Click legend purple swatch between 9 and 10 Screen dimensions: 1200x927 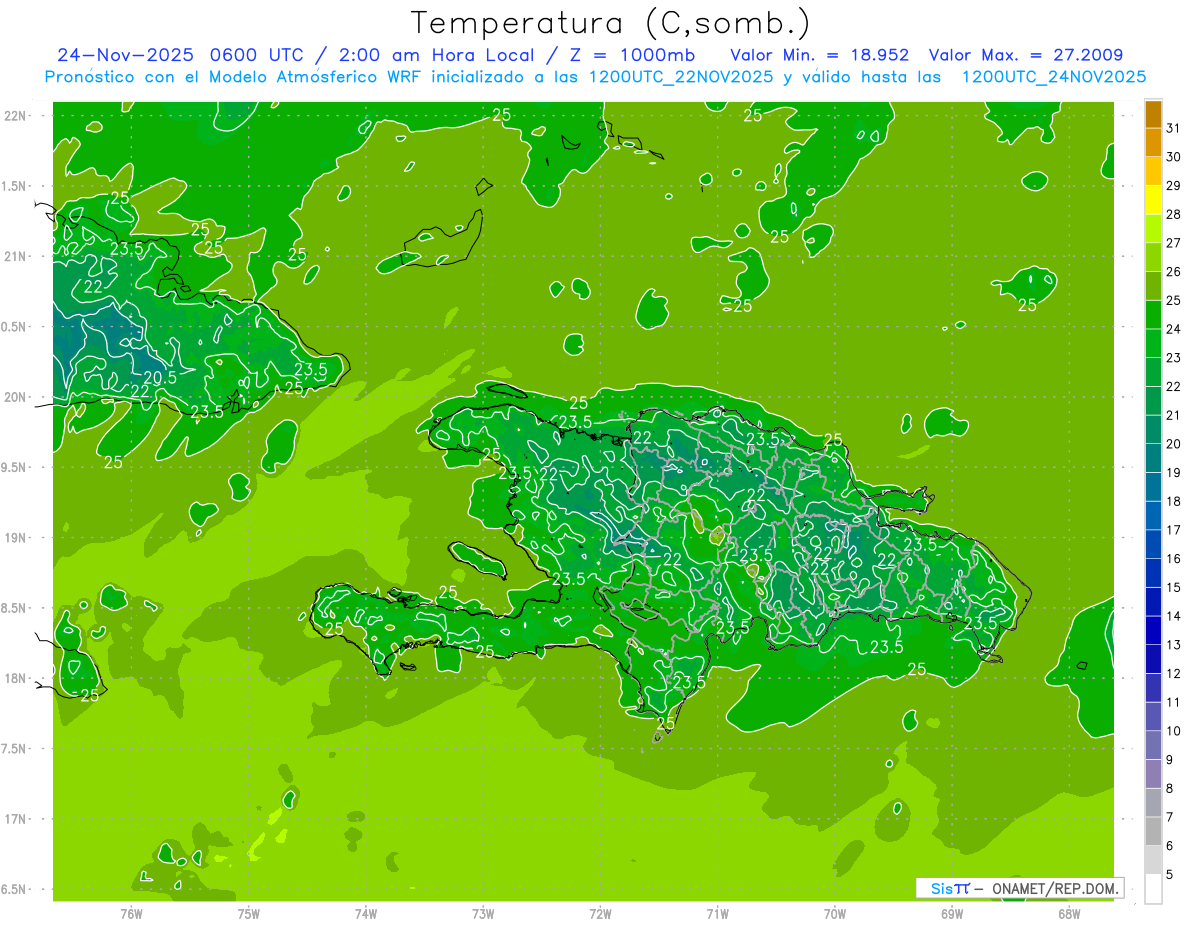click(1153, 745)
